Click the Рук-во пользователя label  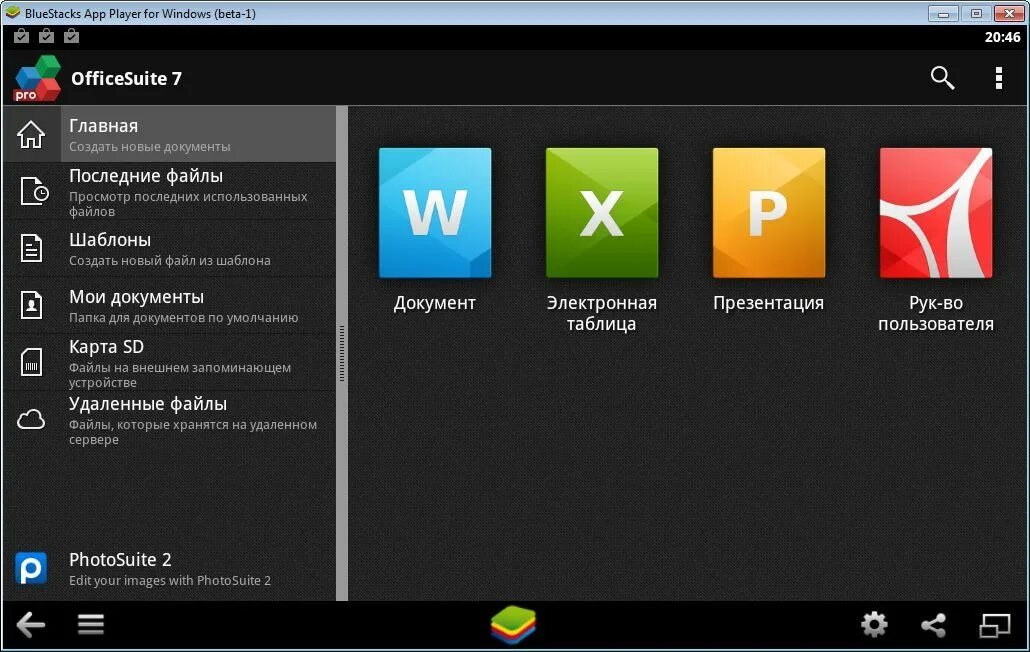click(936, 313)
